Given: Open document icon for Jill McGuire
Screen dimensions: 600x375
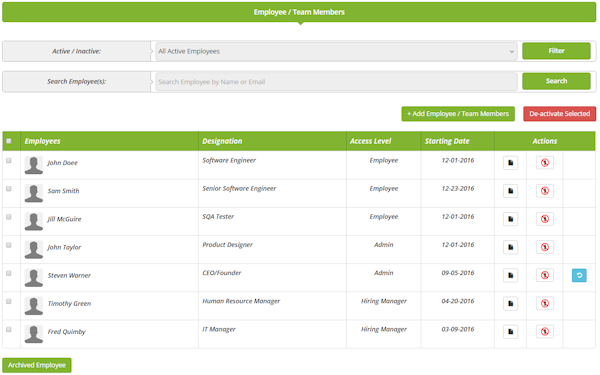Looking at the screenshot, I should pyautogui.click(x=510, y=219).
